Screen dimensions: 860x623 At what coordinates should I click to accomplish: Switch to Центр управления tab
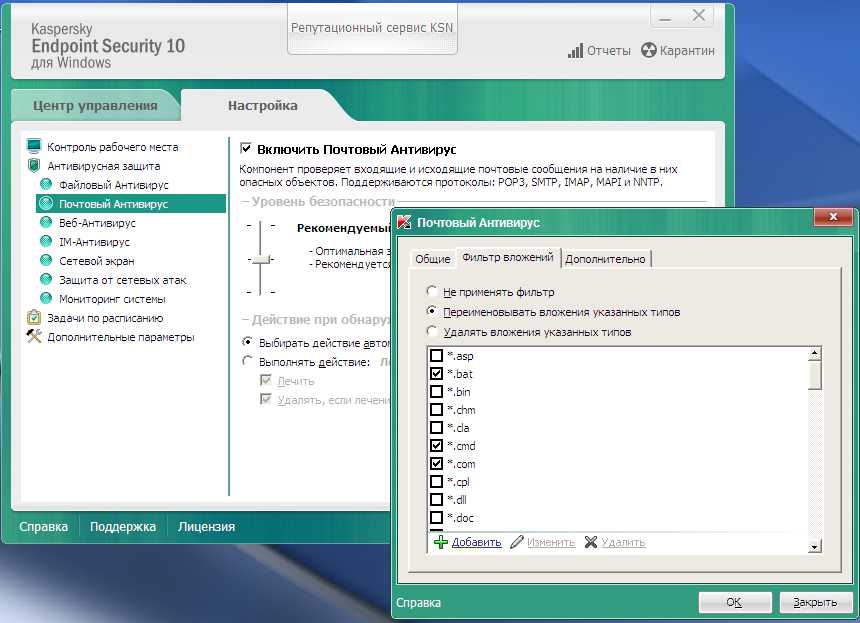[95, 105]
